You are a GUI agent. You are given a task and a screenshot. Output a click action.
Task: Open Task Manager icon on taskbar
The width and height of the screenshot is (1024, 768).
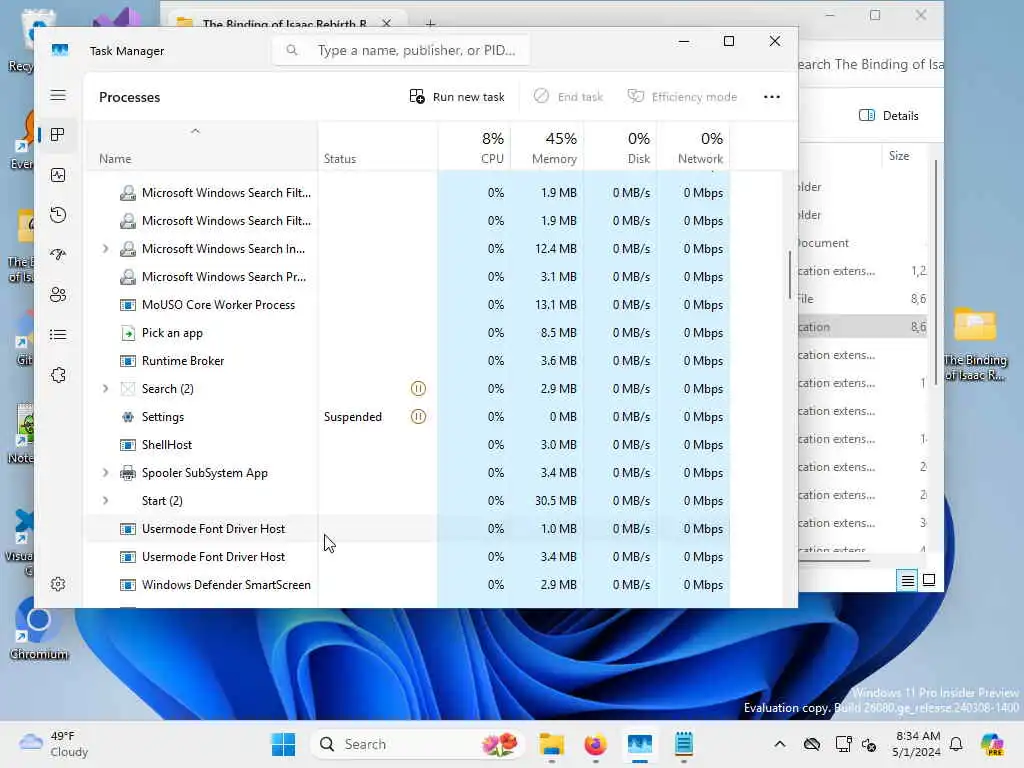639,744
